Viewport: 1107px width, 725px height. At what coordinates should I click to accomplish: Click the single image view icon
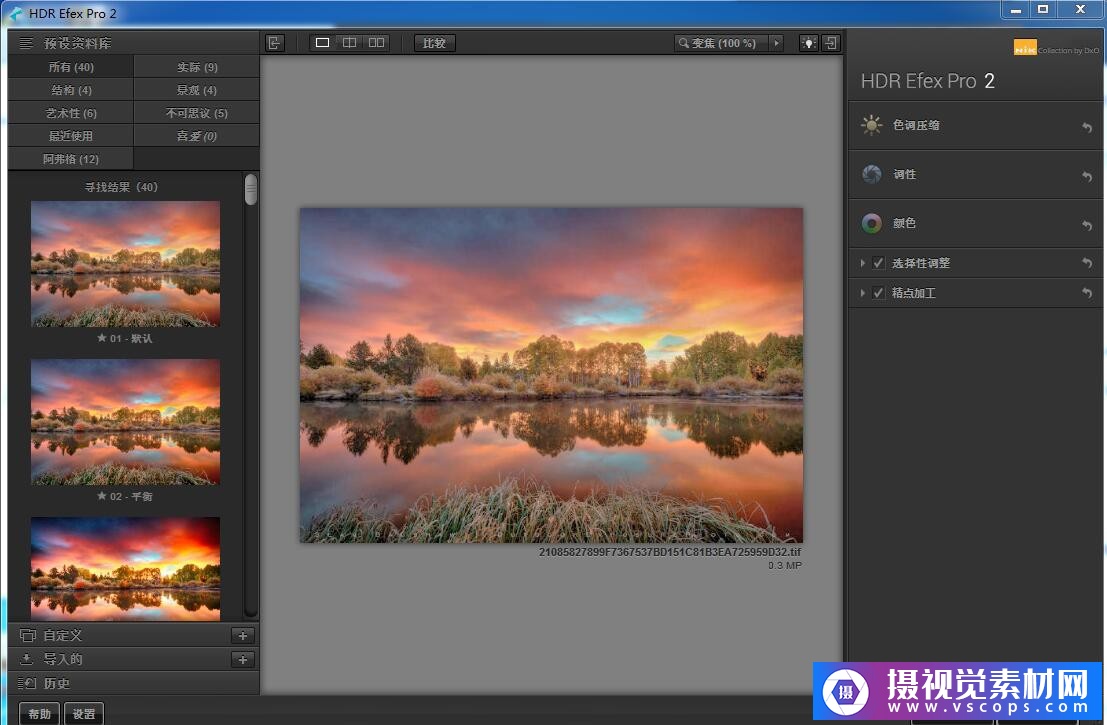(322, 43)
